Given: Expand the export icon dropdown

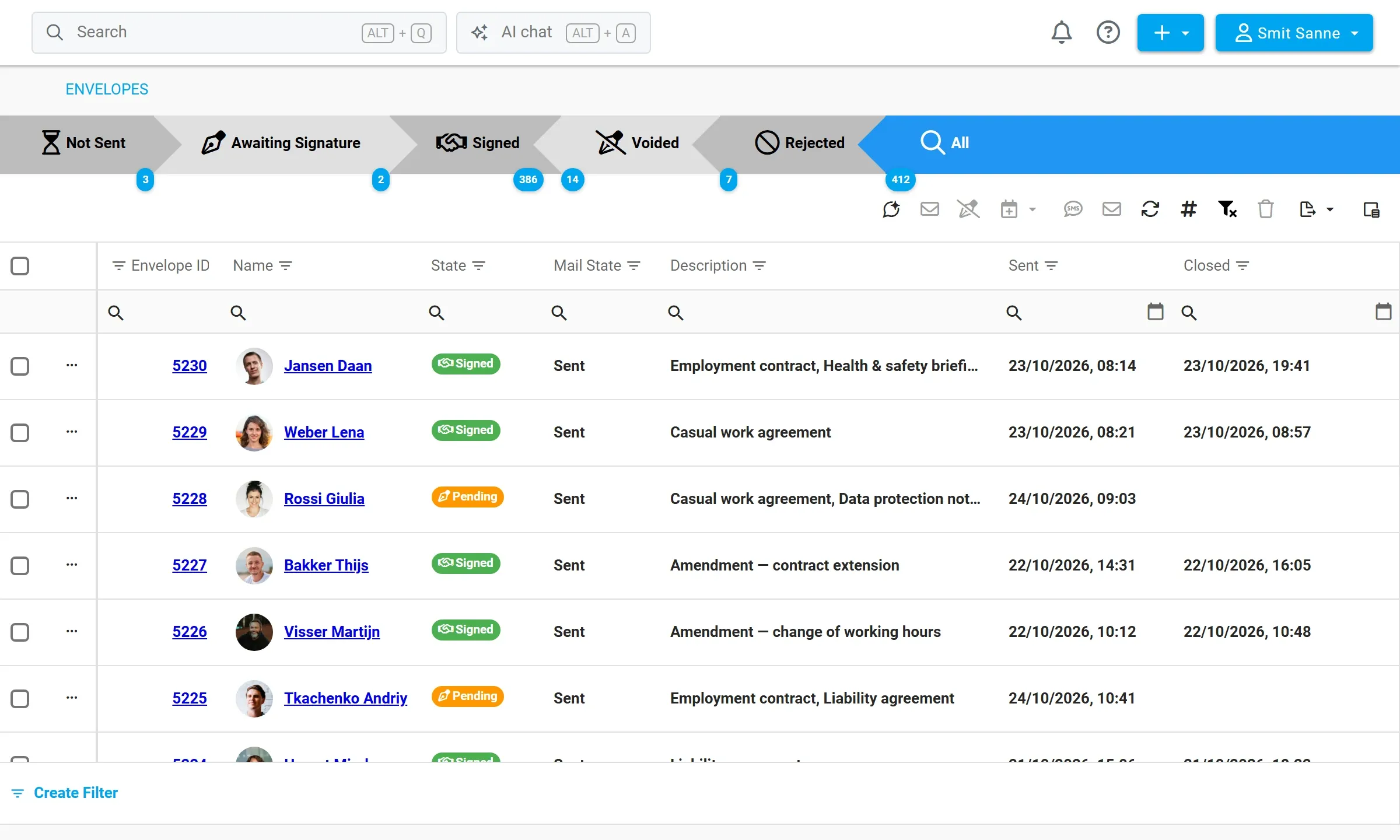Looking at the screenshot, I should pyautogui.click(x=1329, y=209).
